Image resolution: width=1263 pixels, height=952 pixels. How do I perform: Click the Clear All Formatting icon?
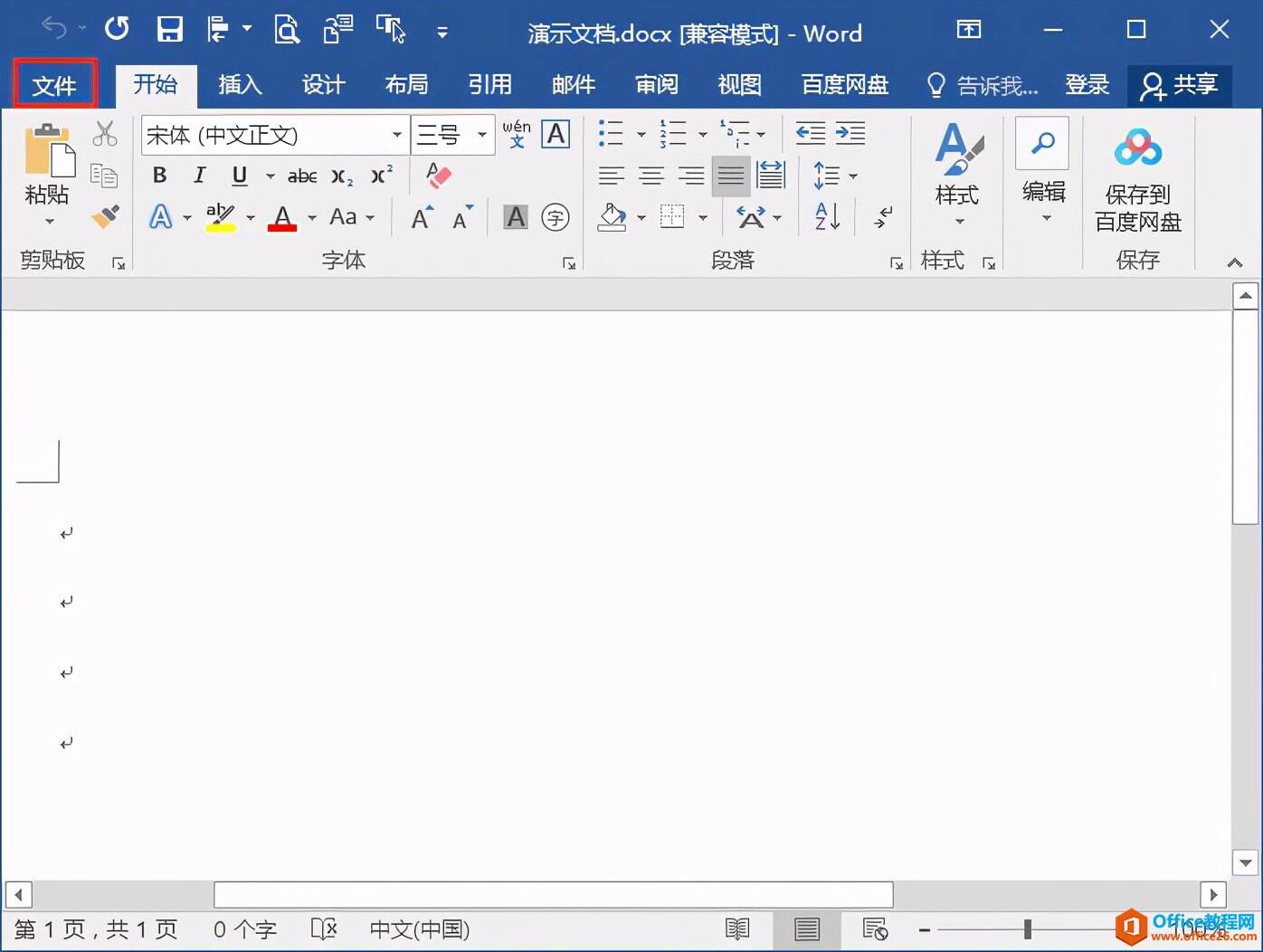click(x=438, y=175)
